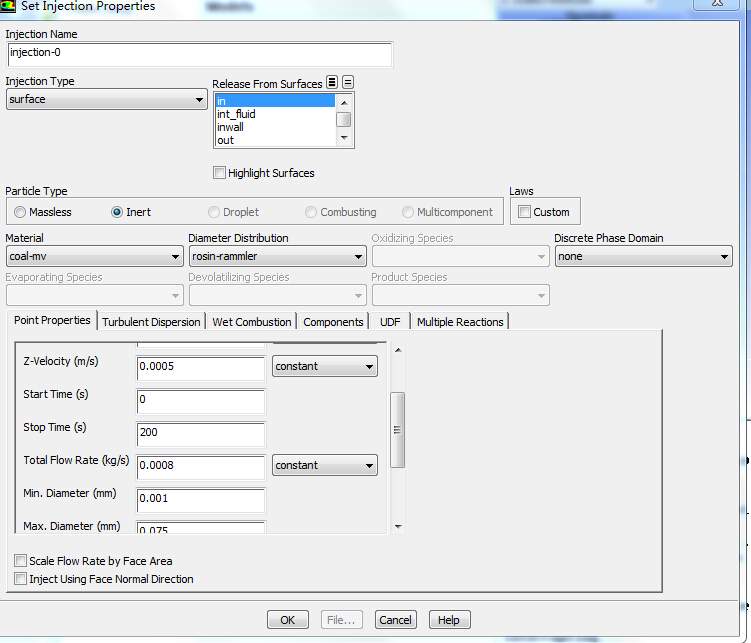Open Product Species dropdown
The width and height of the screenshot is (751, 643).
[461, 295]
